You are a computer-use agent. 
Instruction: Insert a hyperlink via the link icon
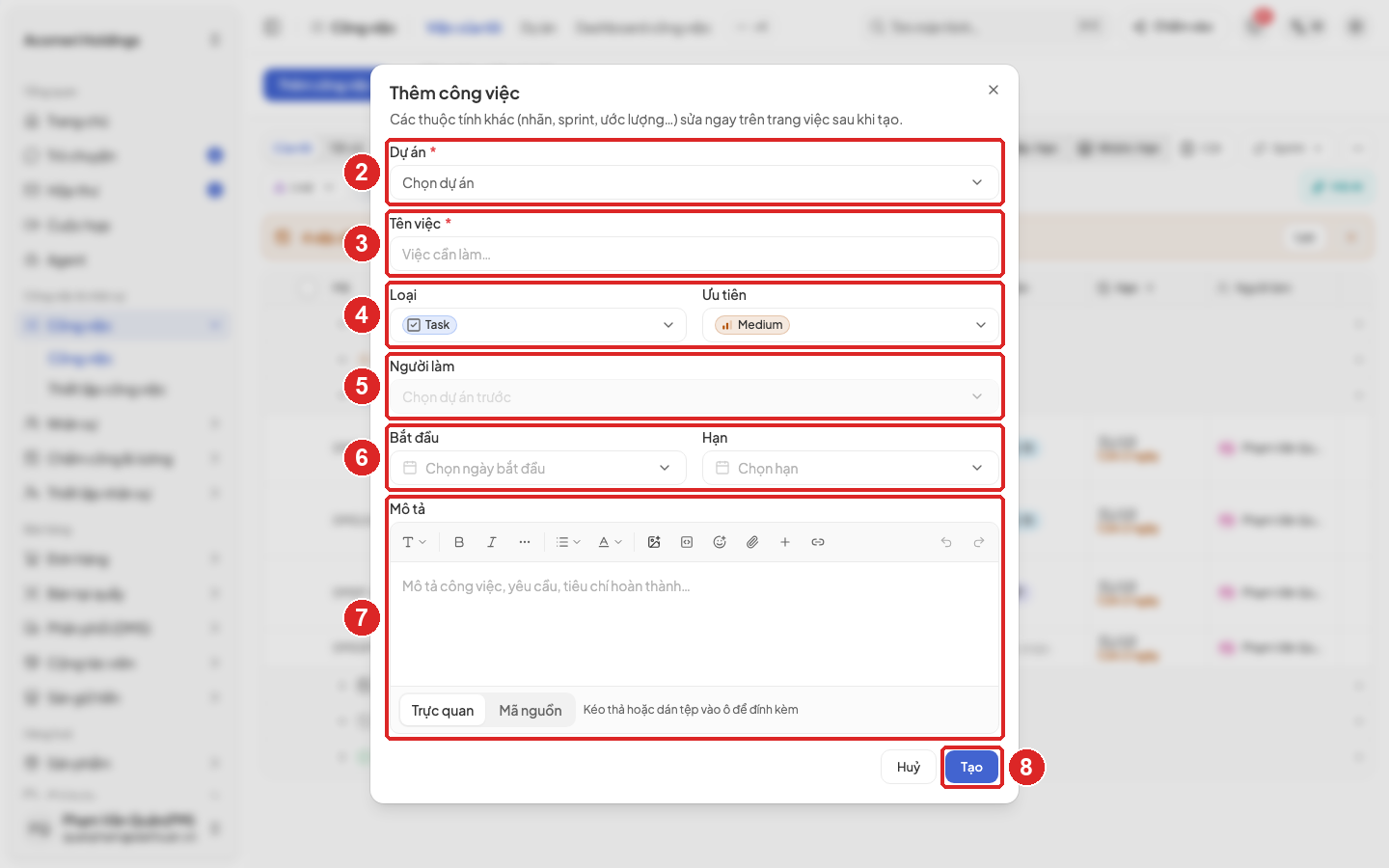tap(818, 542)
